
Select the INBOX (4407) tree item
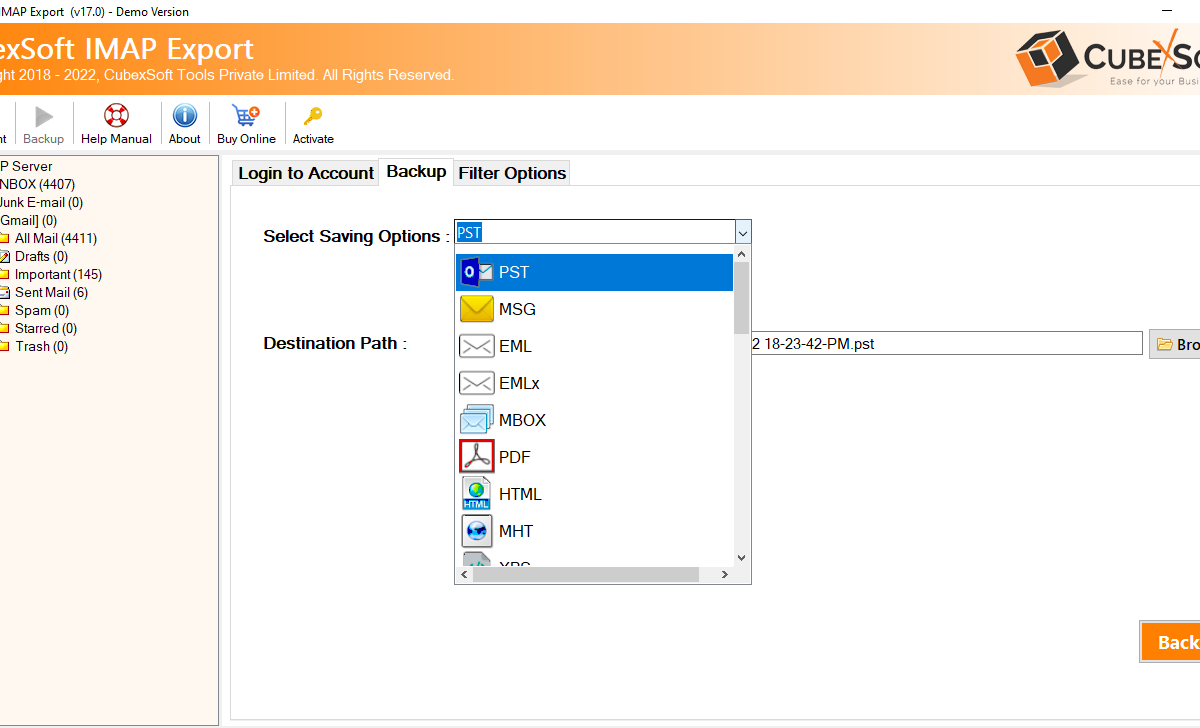pyautogui.click(x=37, y=184)
